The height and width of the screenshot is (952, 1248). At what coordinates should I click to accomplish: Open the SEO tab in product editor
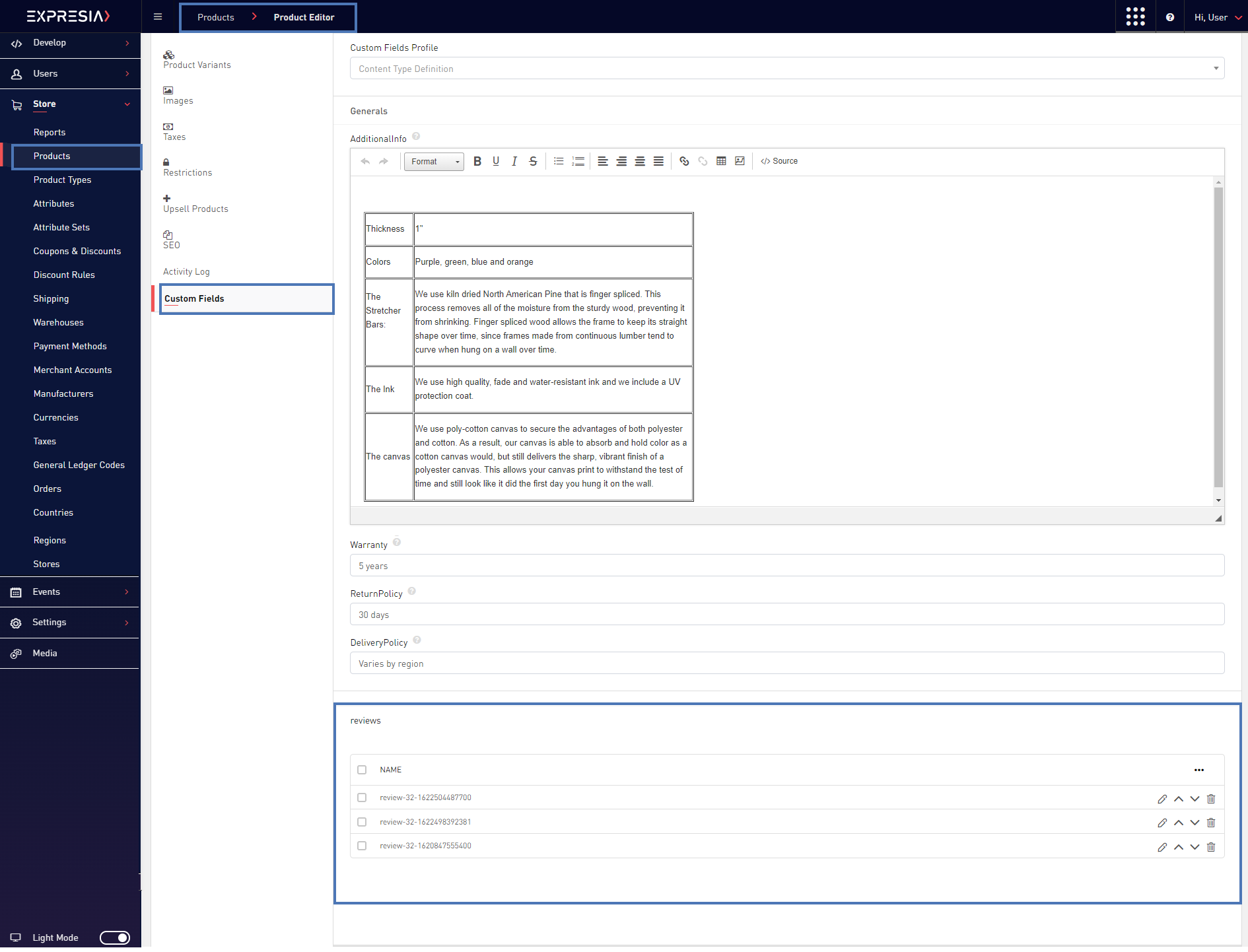(x=172, y=240)
